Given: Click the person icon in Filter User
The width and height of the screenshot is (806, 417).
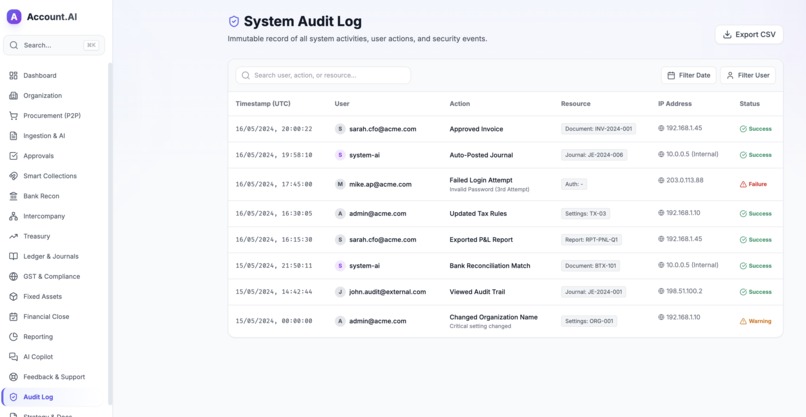Looking at the screenshot, I should (x=730, y=75).
